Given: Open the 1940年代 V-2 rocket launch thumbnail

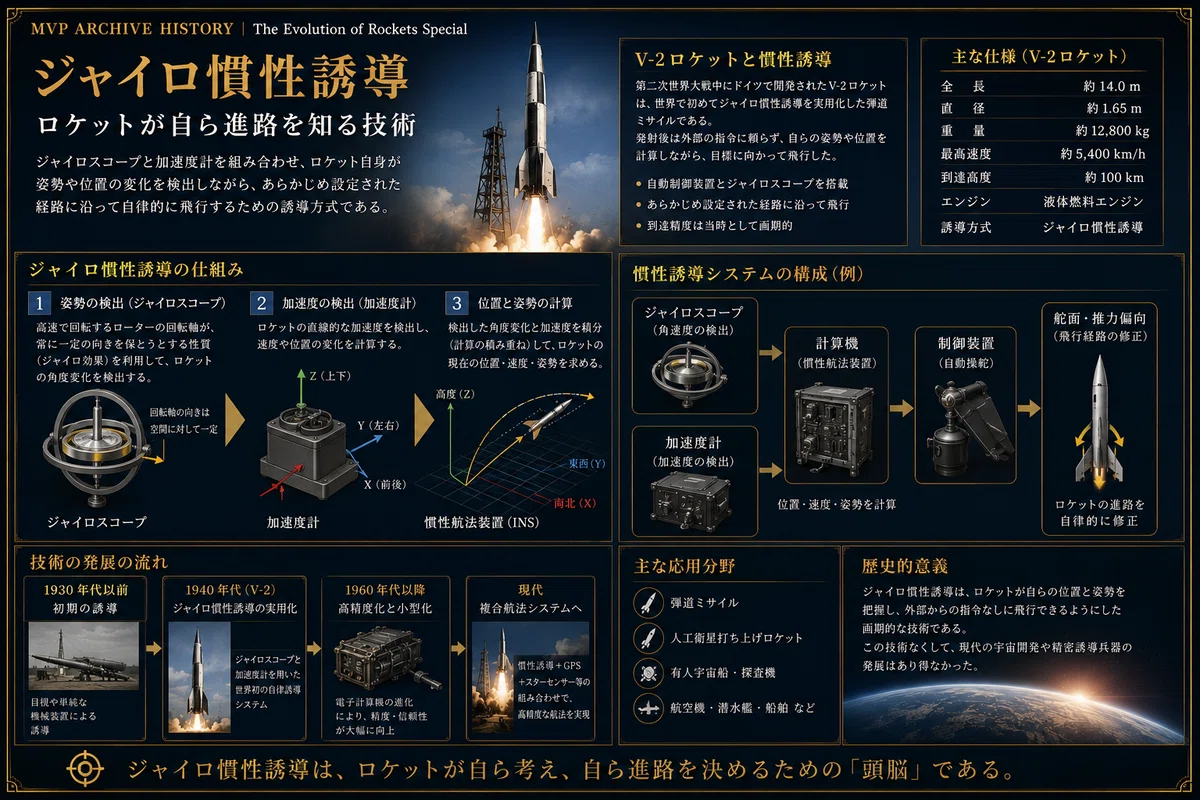Looking at the screenshot, I should click(198, 678).
